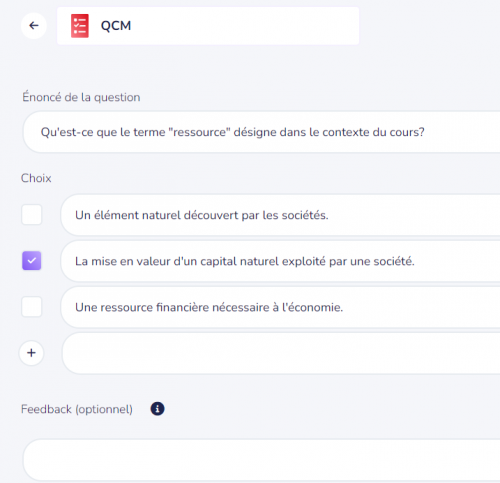Check the box for 'Un élément naturel découvert'
The height and width of the screenshot is (483, 500).
coord(32,215)
